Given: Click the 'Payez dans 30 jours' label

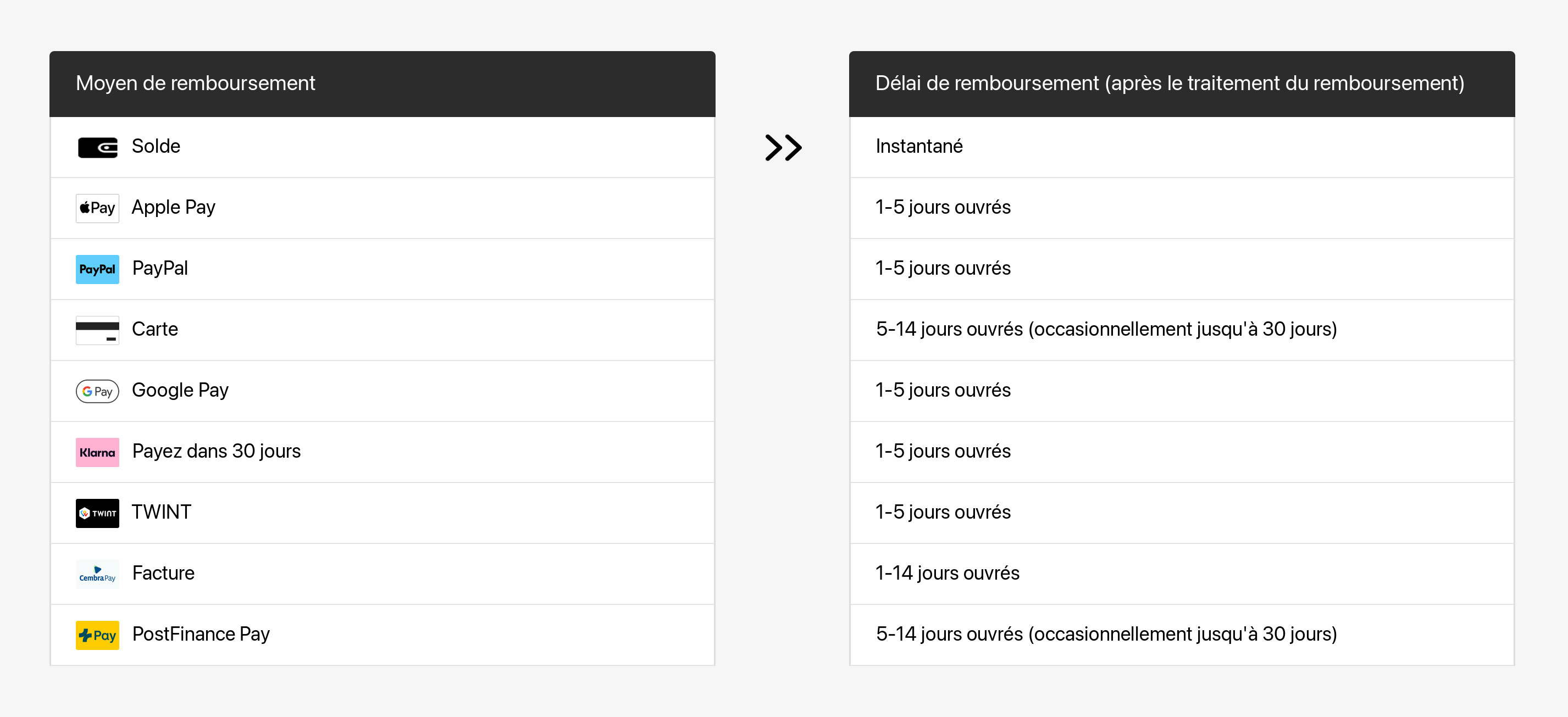Looking at the screenshot, I should (x=216, y=451).
